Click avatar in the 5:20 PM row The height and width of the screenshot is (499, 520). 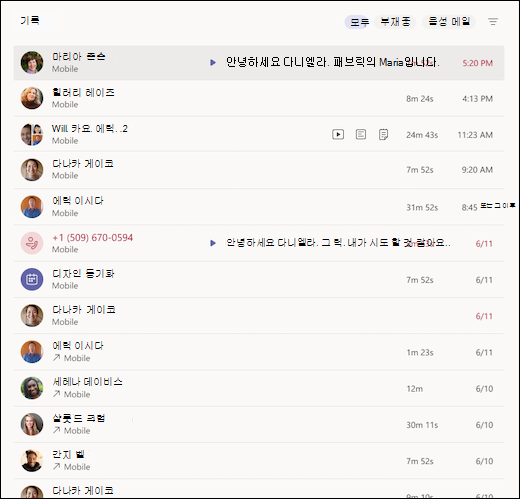[32, 62]
